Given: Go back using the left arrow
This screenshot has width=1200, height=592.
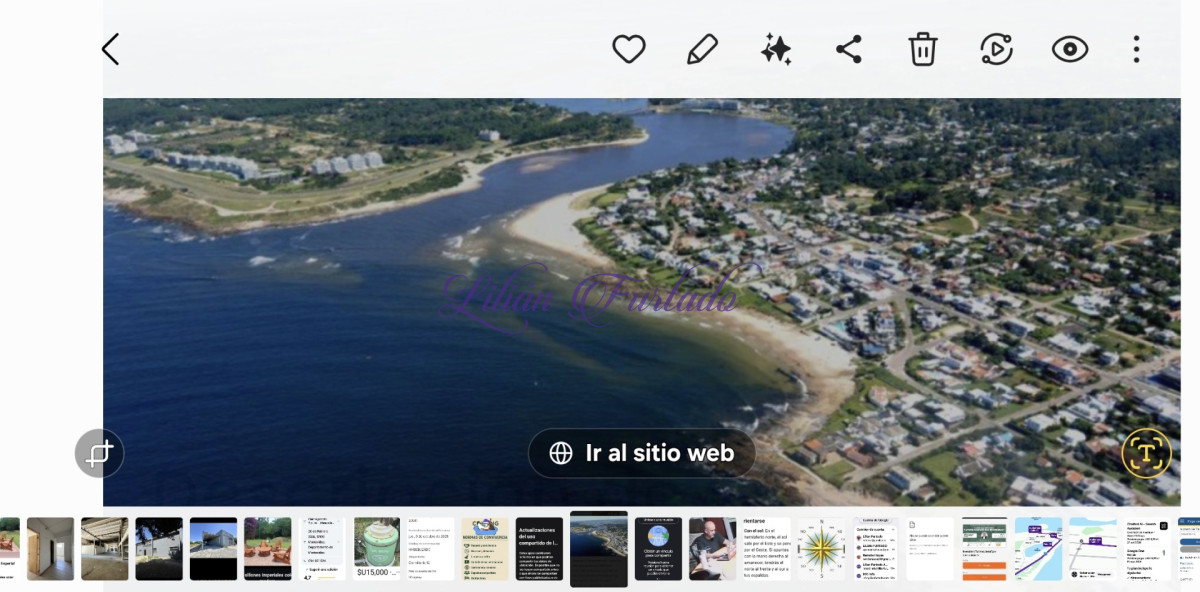Looking at the screenshot, I should coord(111,49).
